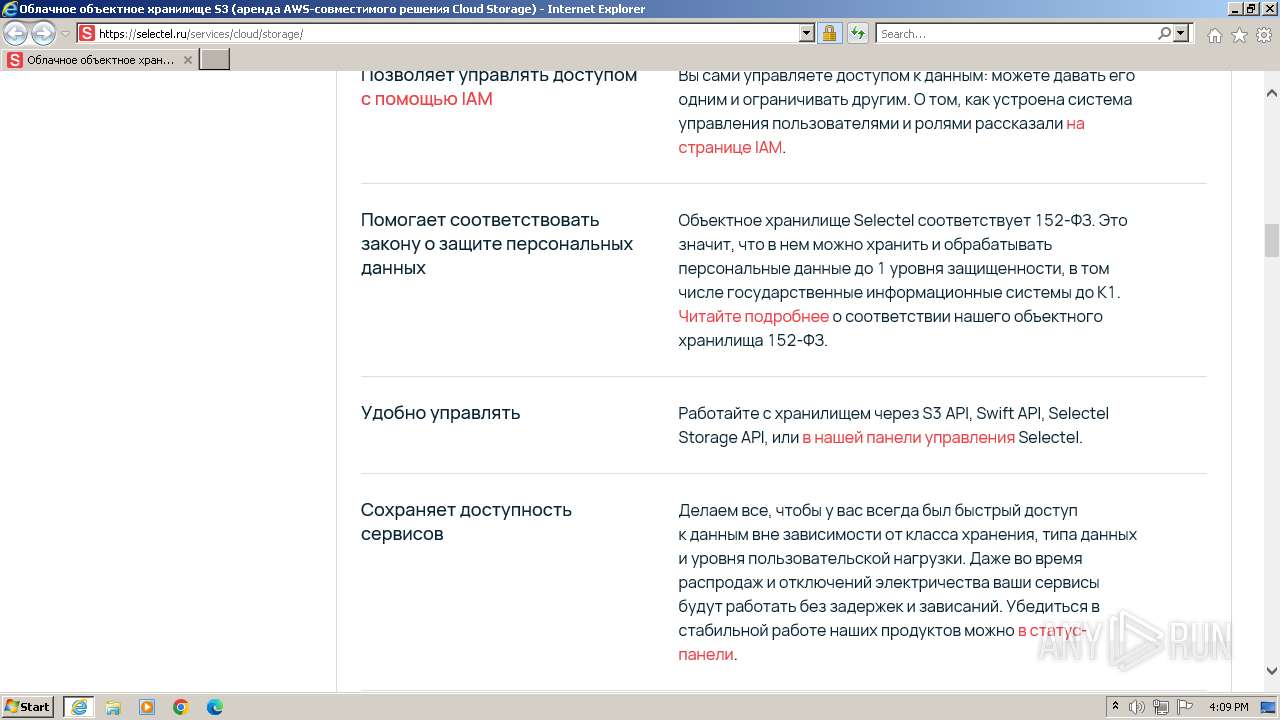Refresh the page with the reload icon
The image size is (1280, 720).
coord(857,34)
